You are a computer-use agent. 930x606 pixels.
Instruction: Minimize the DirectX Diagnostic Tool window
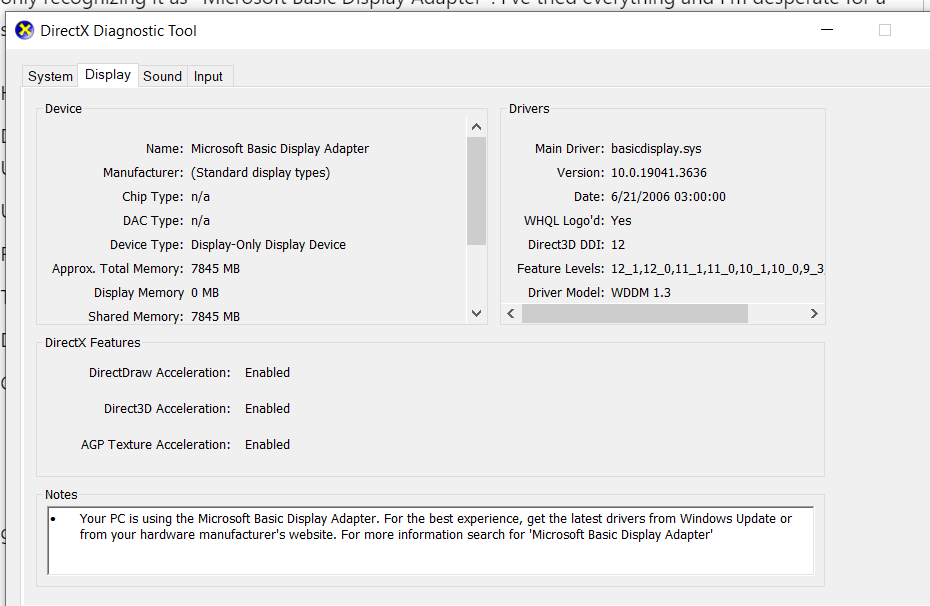(827, 30)
